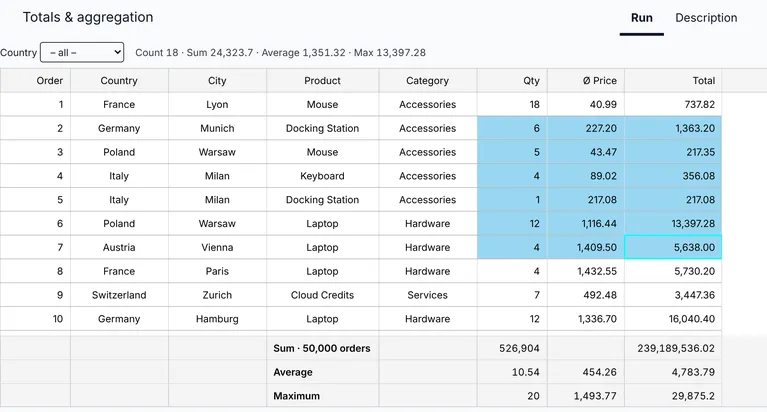Click the 5,730.20 total cell
The width and height of the screenshot is (767, 412).
pos(673,271)
